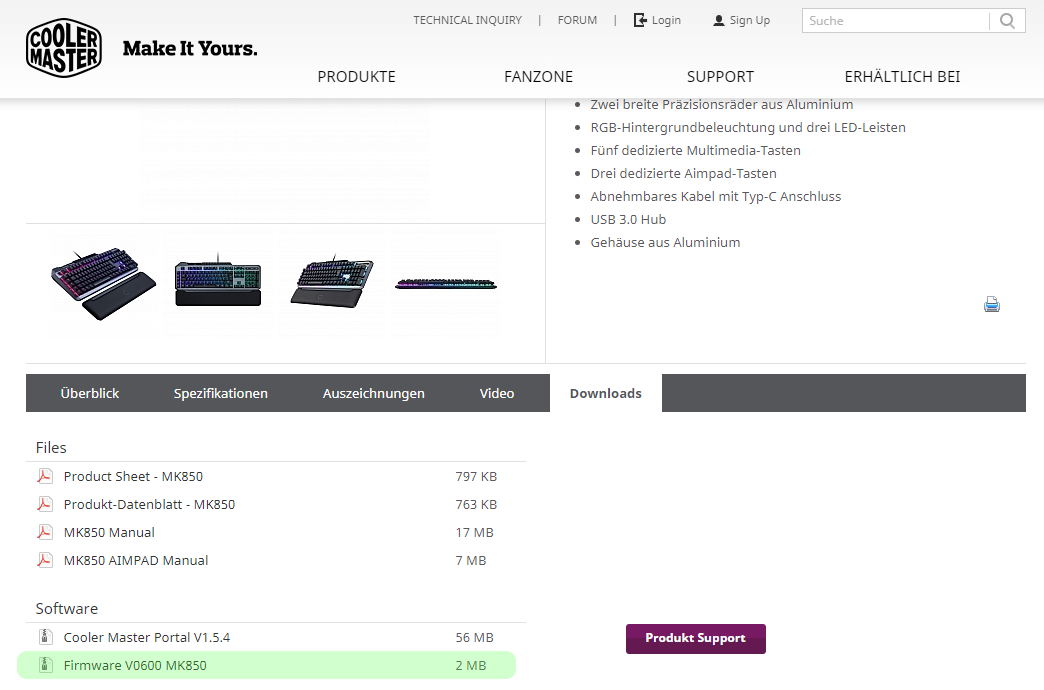Download Produkt-Datenblatt - MK850

coord(149,504)
